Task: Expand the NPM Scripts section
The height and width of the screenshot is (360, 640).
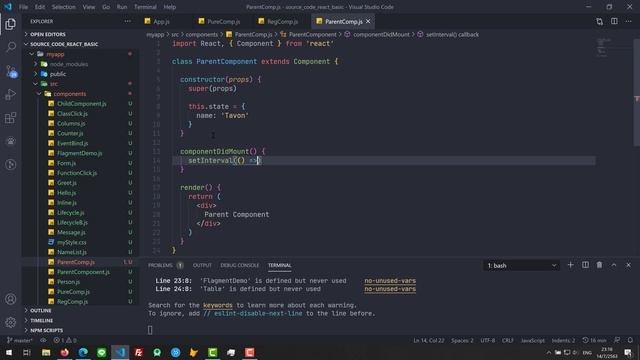Action: (46, 330)
